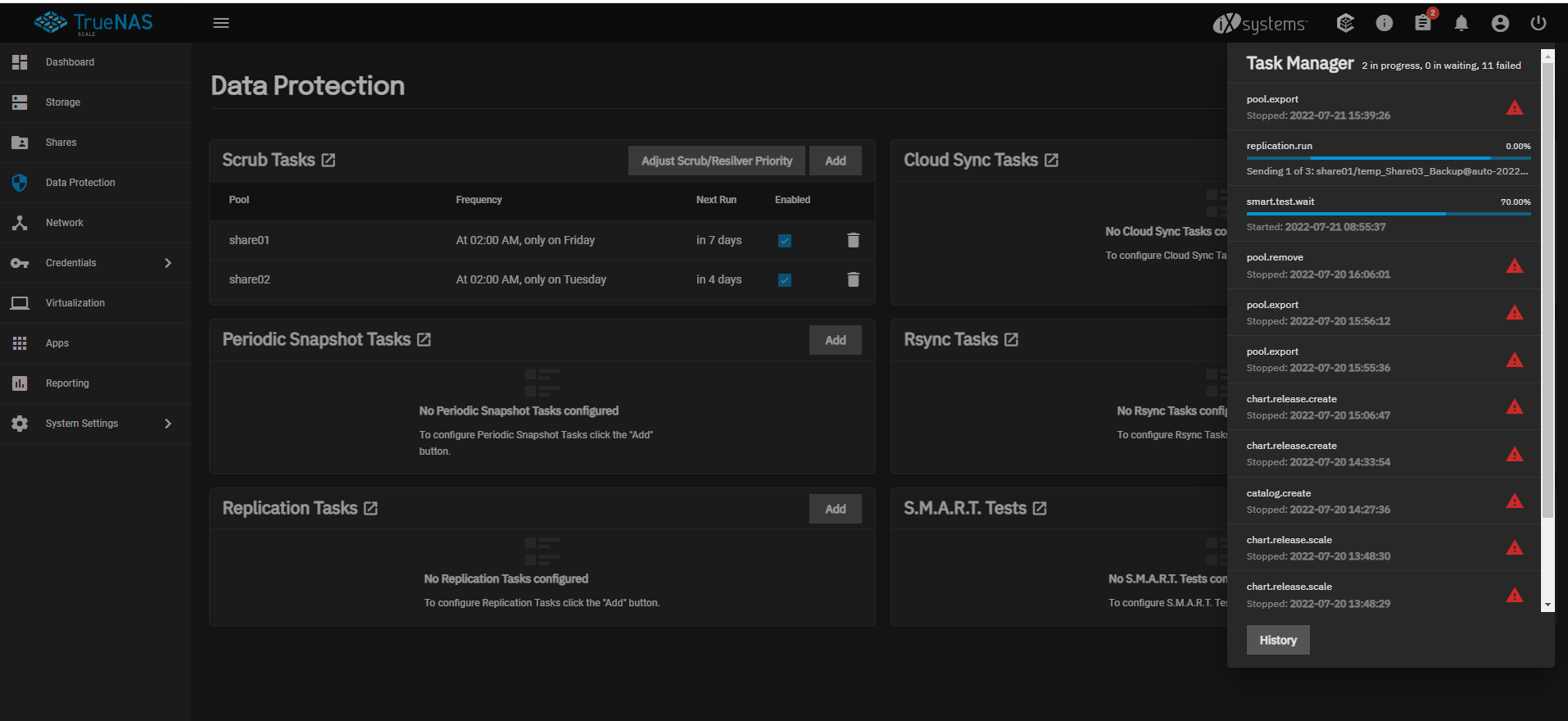Delete the share01 scrub task
Screen dimensions: 1568x721
tap(853, 240)
